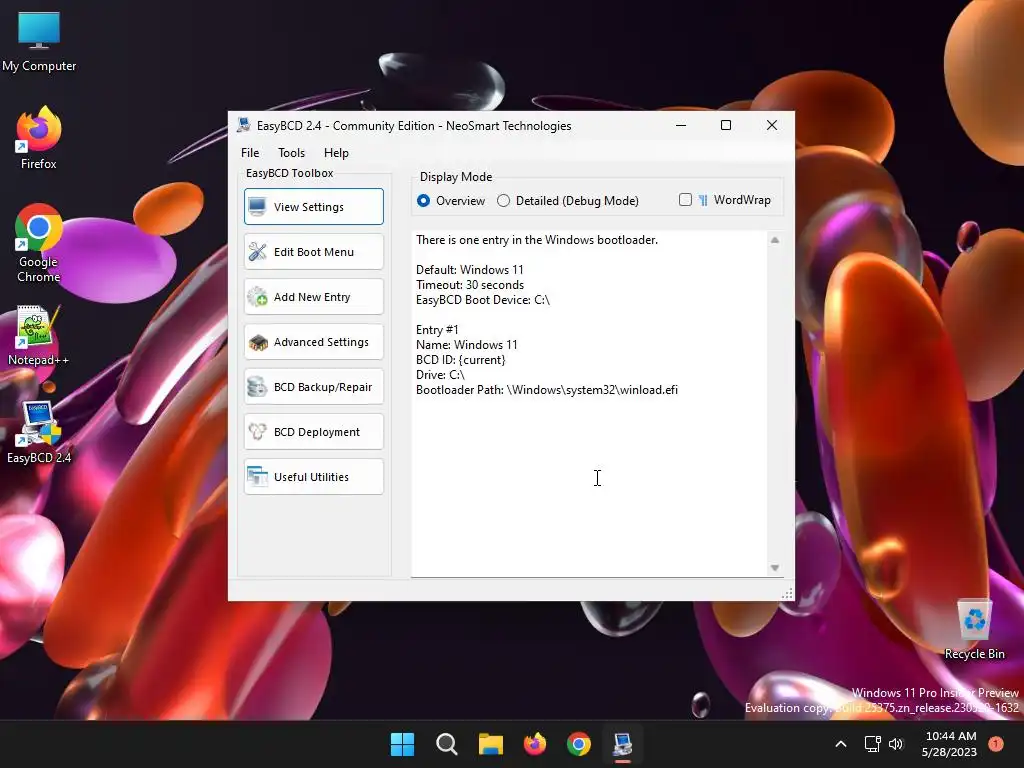Close the EasyBCD window
This screenshot has height=768, width=1024.
tap(772, 125)
